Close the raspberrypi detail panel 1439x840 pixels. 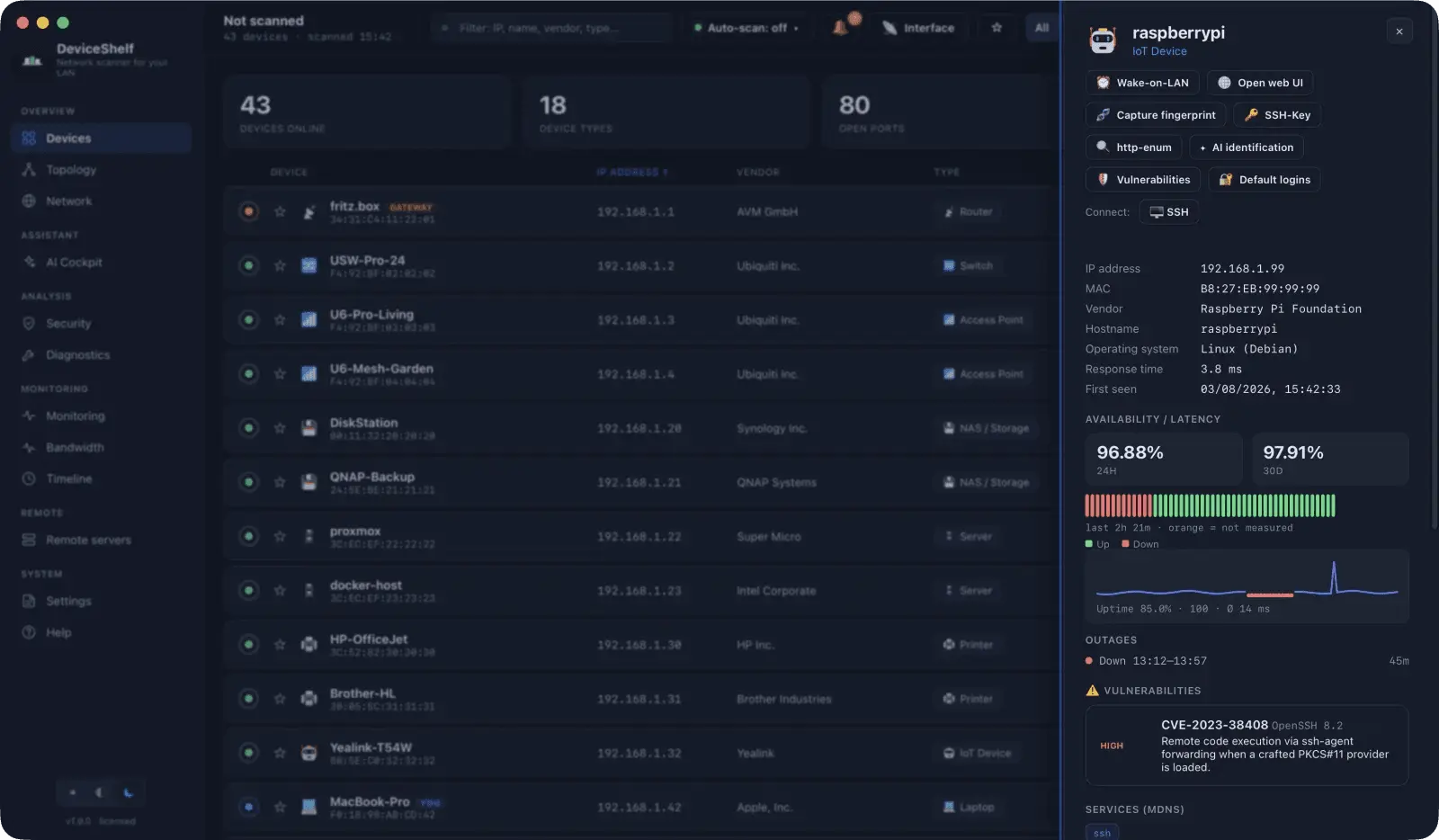pyautogui.click(x=1399, y=31)
